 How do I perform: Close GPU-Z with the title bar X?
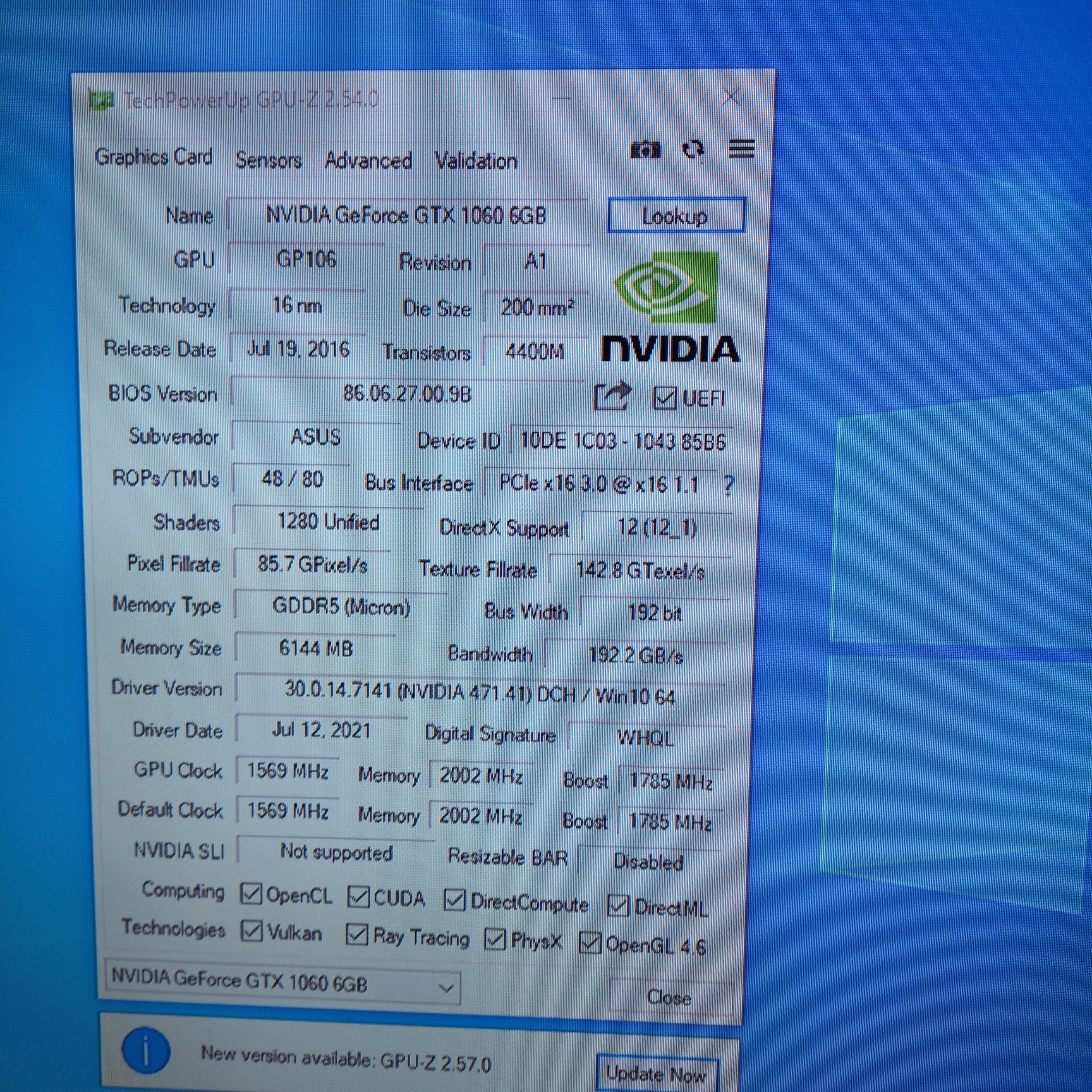coord(731,97)
